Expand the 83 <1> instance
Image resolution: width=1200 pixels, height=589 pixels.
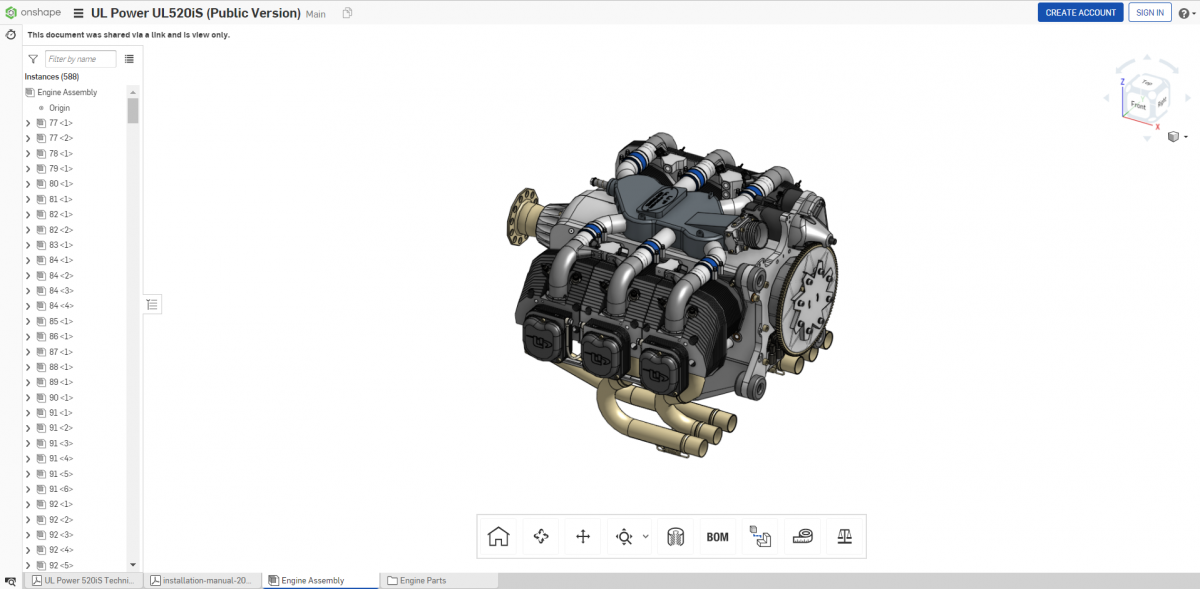28,245
